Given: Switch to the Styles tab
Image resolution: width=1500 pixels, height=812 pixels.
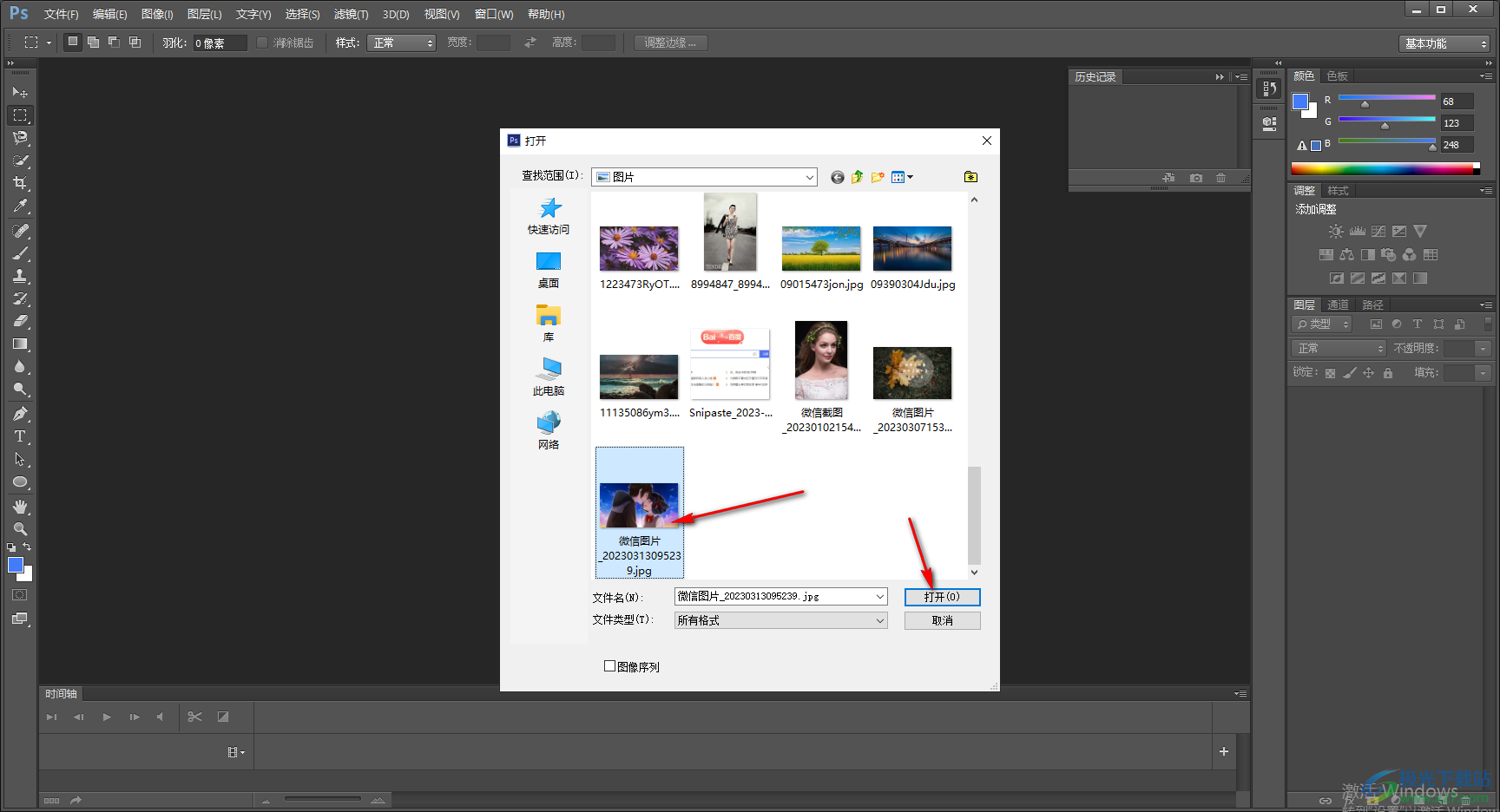Looking at the screenshot, I should coord(1338,190).
